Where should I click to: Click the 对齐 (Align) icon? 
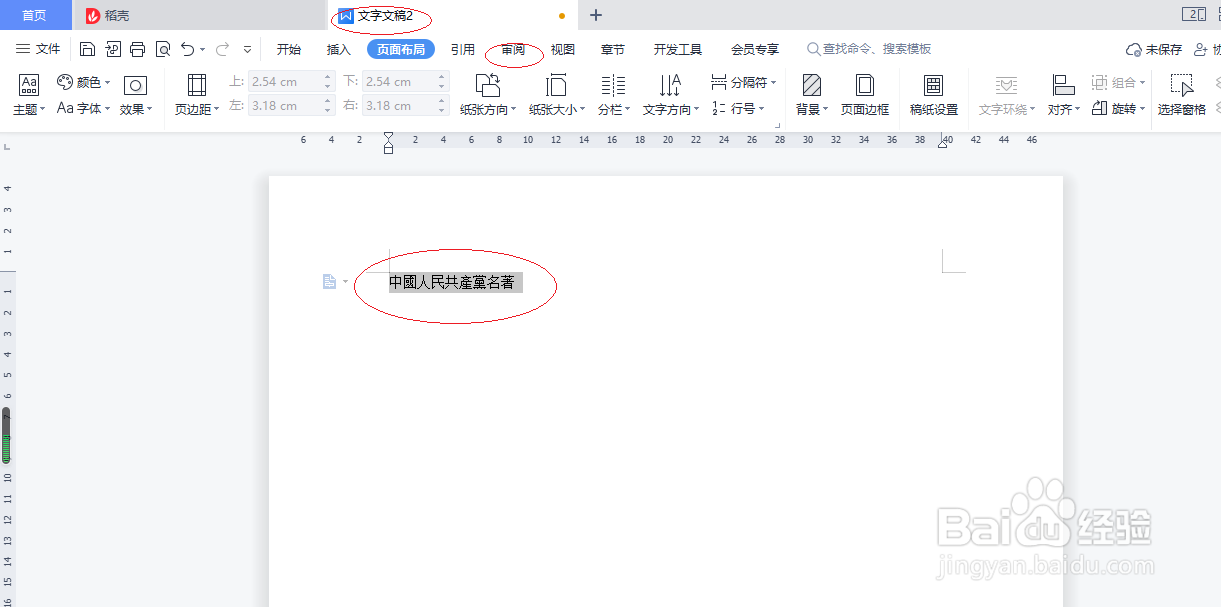pos(1060,95)
